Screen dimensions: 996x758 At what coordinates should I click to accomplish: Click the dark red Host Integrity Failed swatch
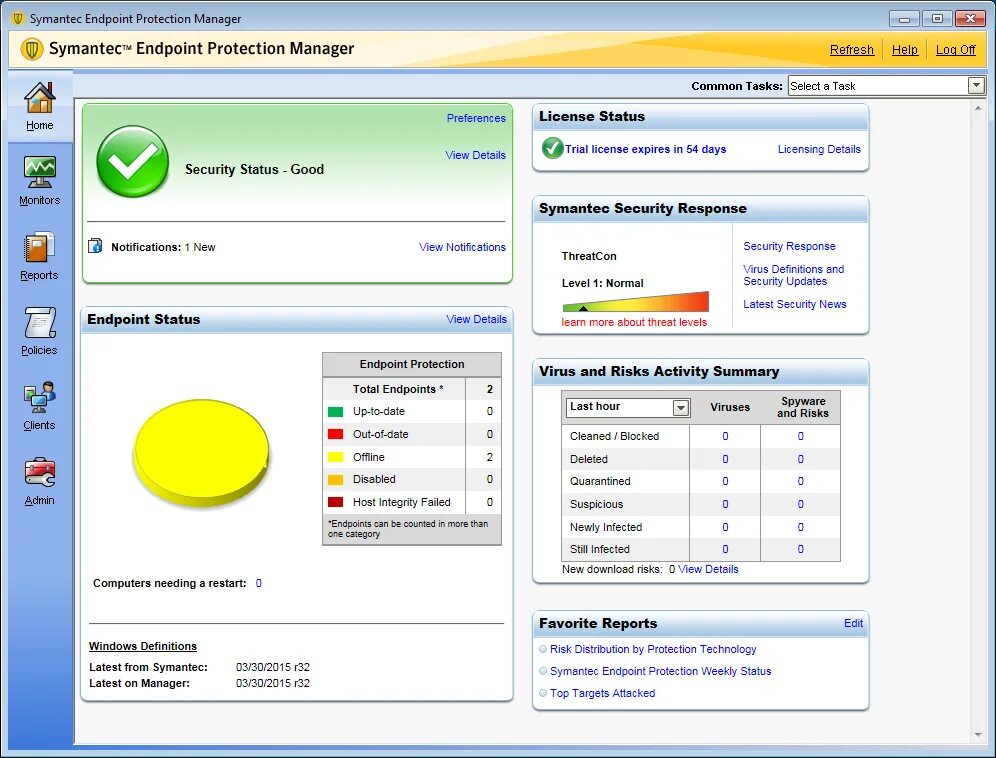pos(335,502)
